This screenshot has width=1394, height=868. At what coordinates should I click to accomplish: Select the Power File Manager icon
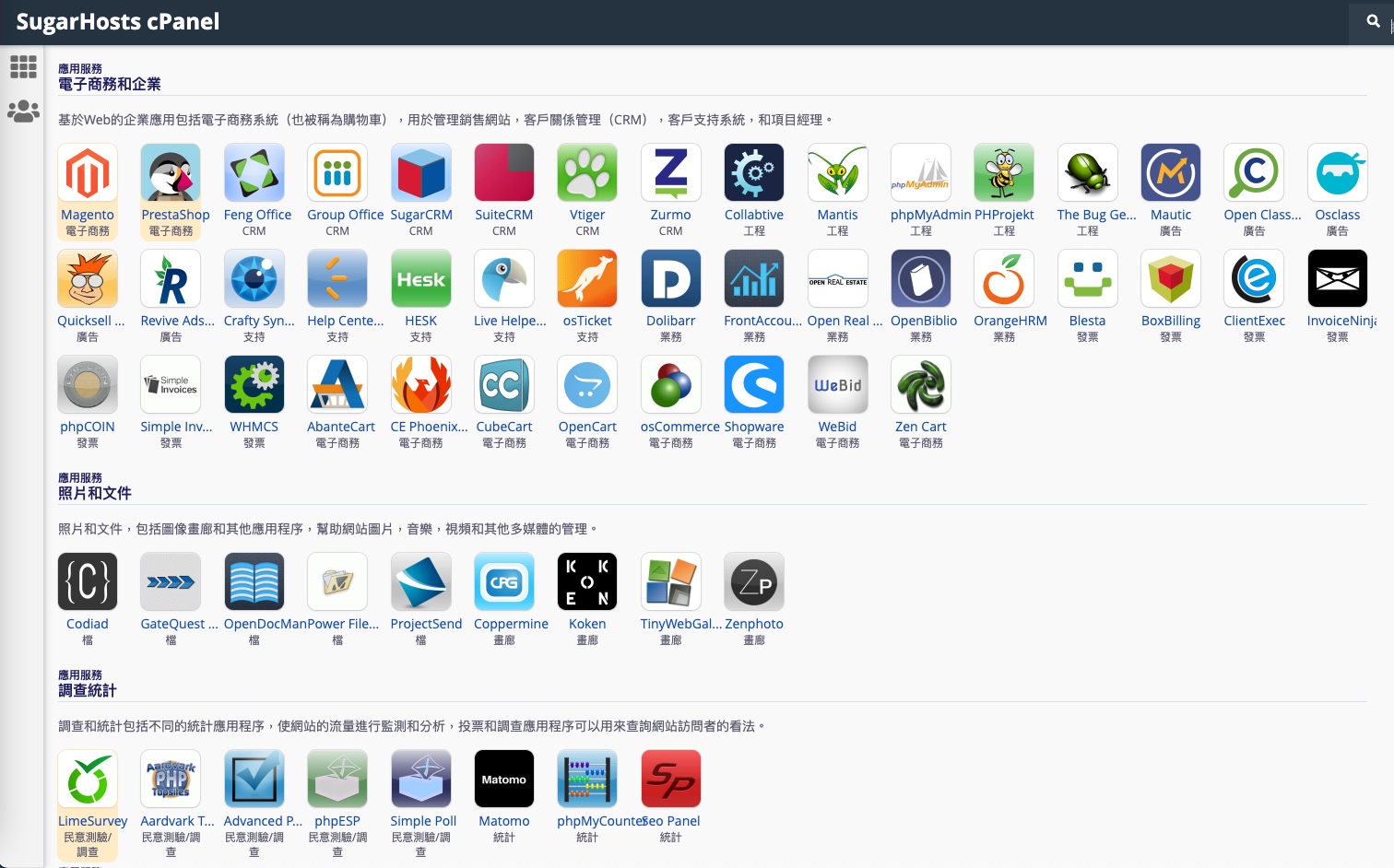337,581
